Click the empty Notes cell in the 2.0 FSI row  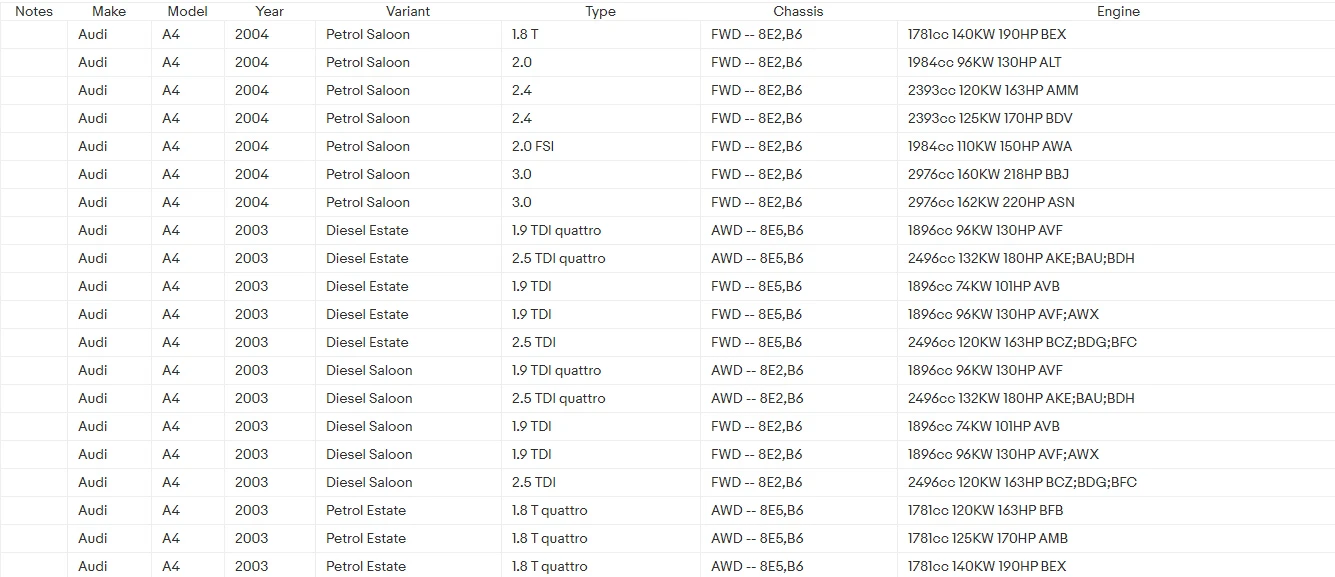point(34,146)
